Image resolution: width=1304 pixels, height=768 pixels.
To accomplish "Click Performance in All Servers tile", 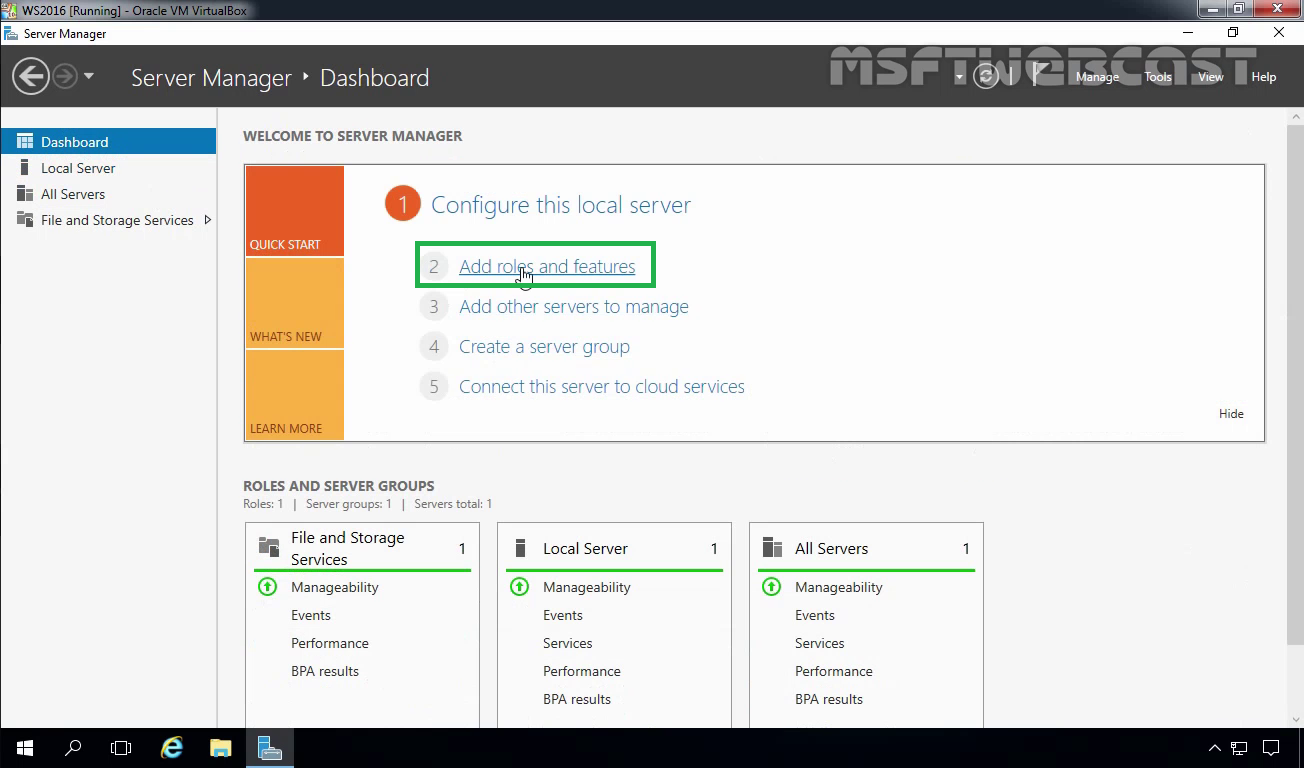I will click(x=834, y=671).
